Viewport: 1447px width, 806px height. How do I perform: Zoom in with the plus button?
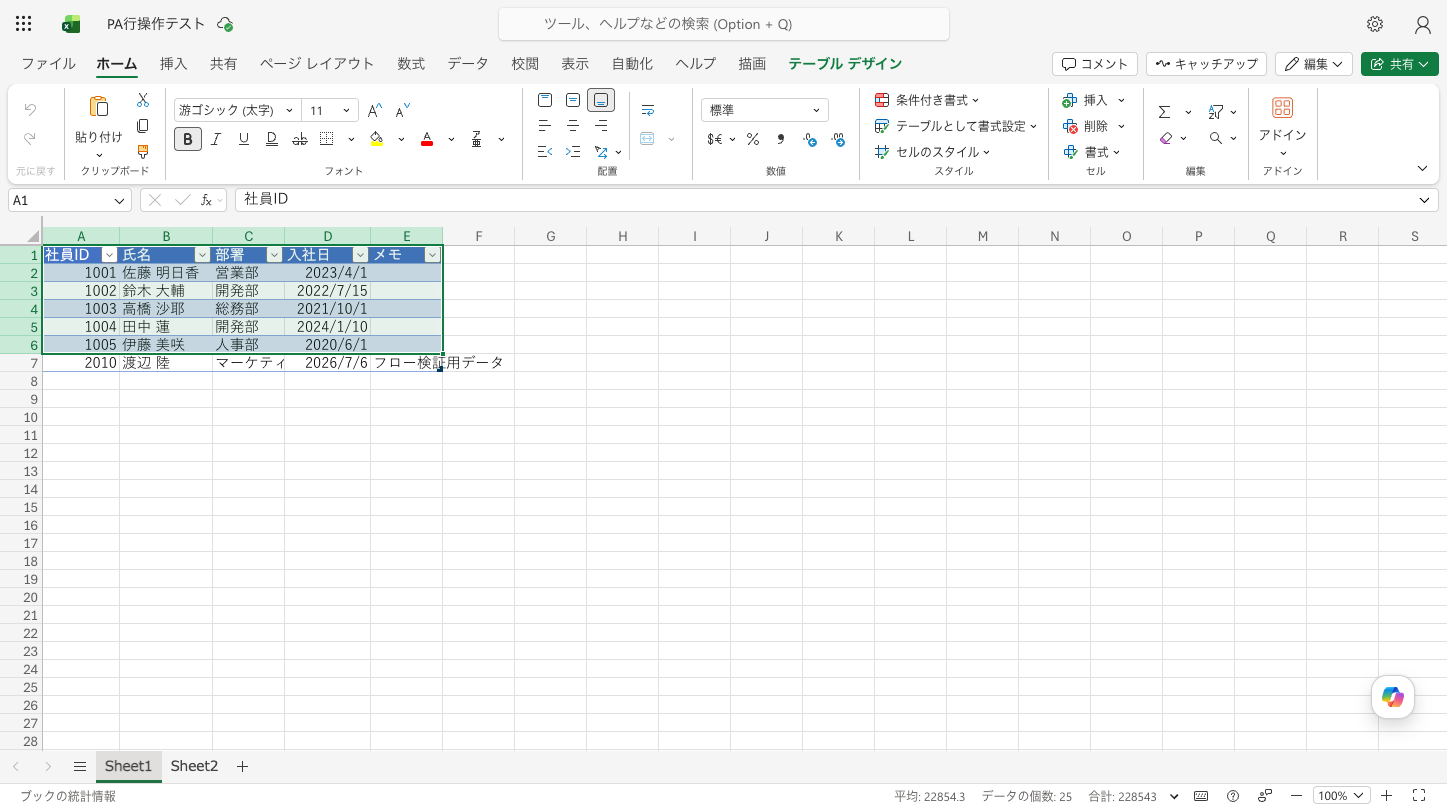click(1386, 796)
